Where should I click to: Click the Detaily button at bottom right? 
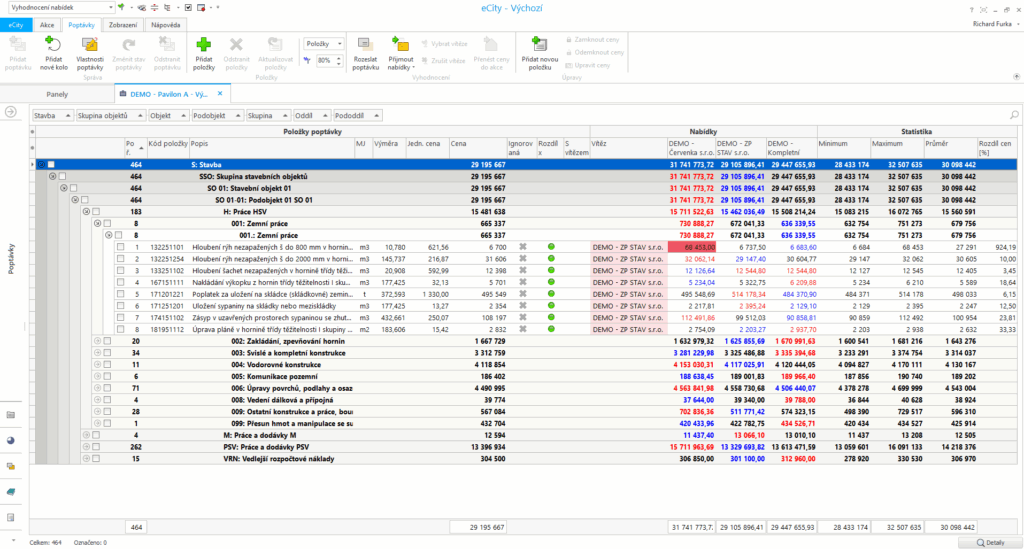pos(988,541)
